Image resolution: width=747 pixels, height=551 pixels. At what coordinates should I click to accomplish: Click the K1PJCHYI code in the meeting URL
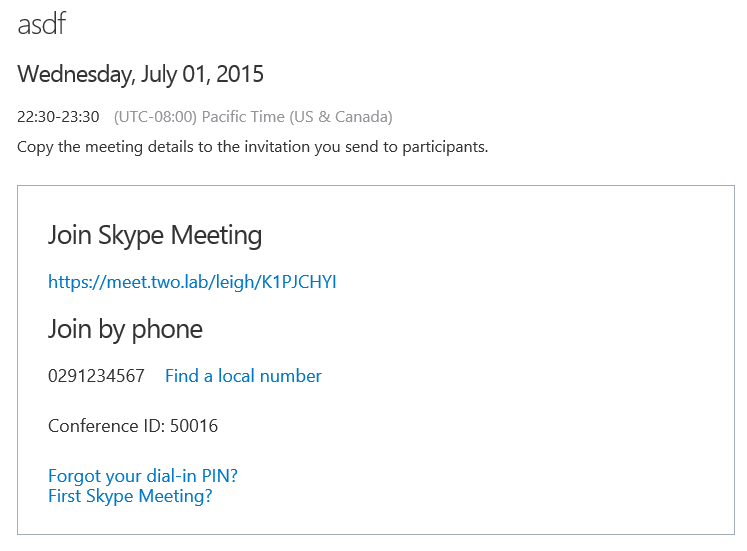pyautogui.click(x=299, y=282)
